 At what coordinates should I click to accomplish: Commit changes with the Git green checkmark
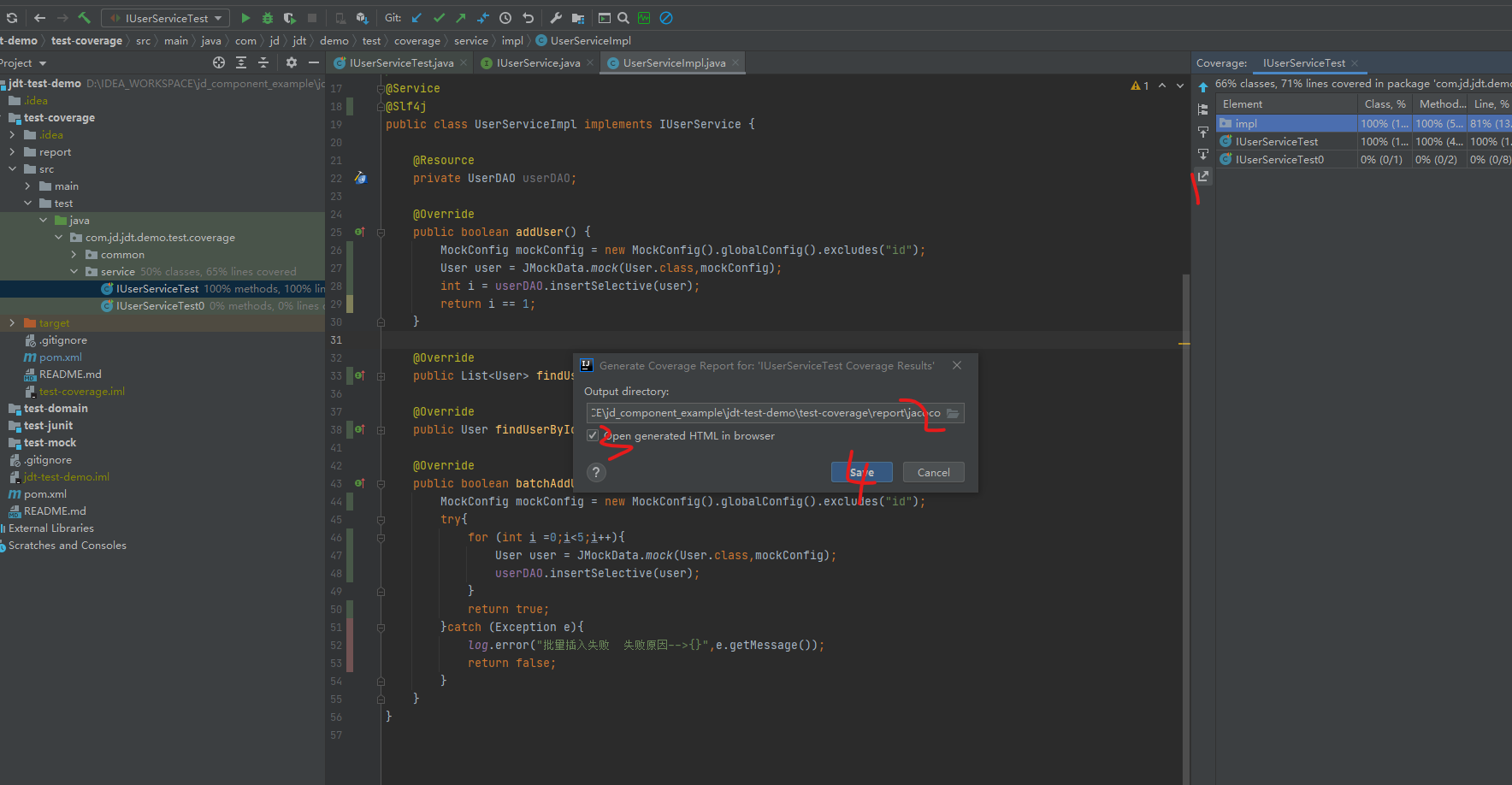(x=439, y=17)
